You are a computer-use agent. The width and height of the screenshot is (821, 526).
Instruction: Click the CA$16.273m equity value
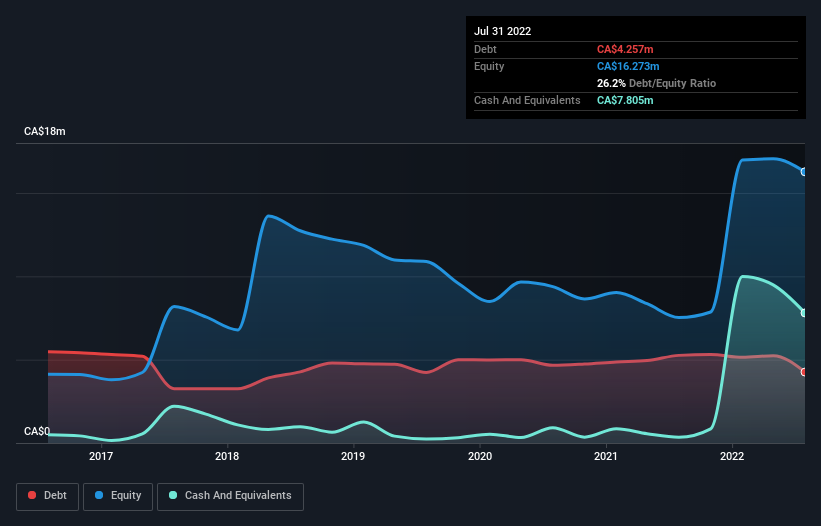point(628,66)
